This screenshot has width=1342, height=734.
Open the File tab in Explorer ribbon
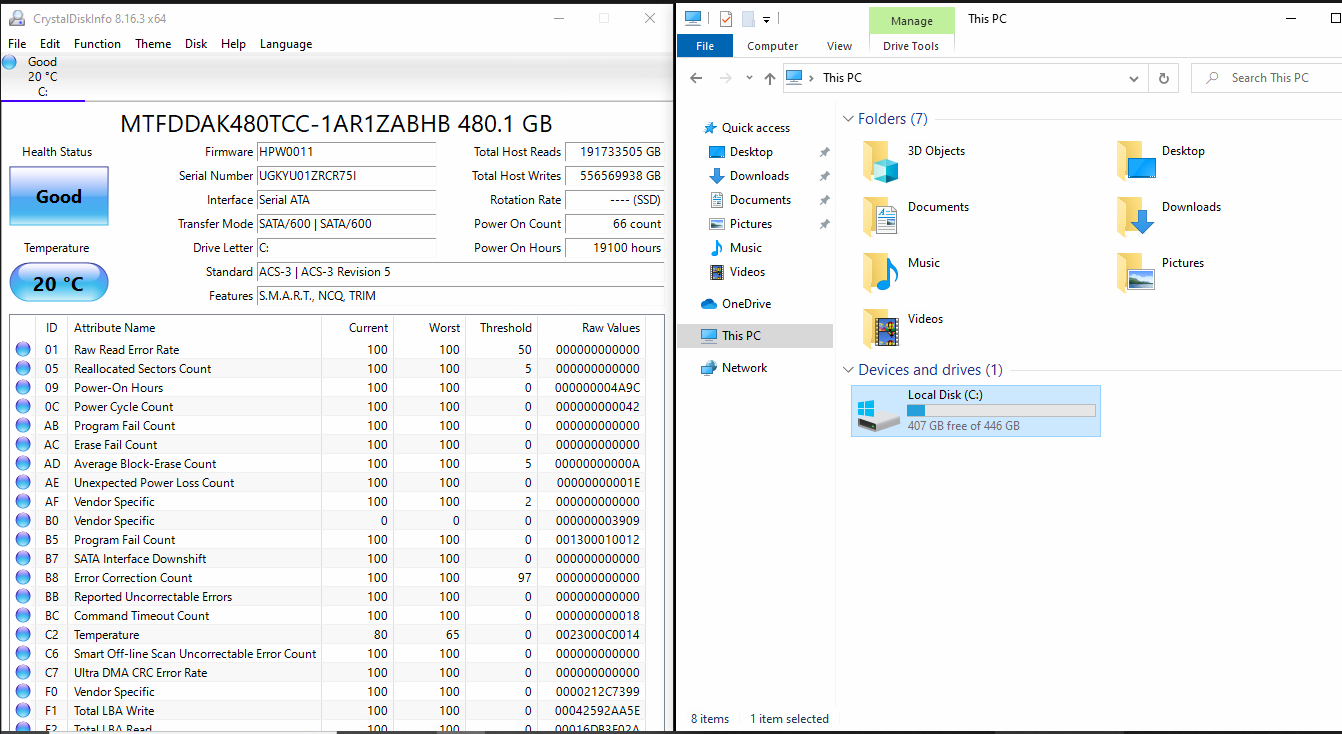[x=705, y=46]
